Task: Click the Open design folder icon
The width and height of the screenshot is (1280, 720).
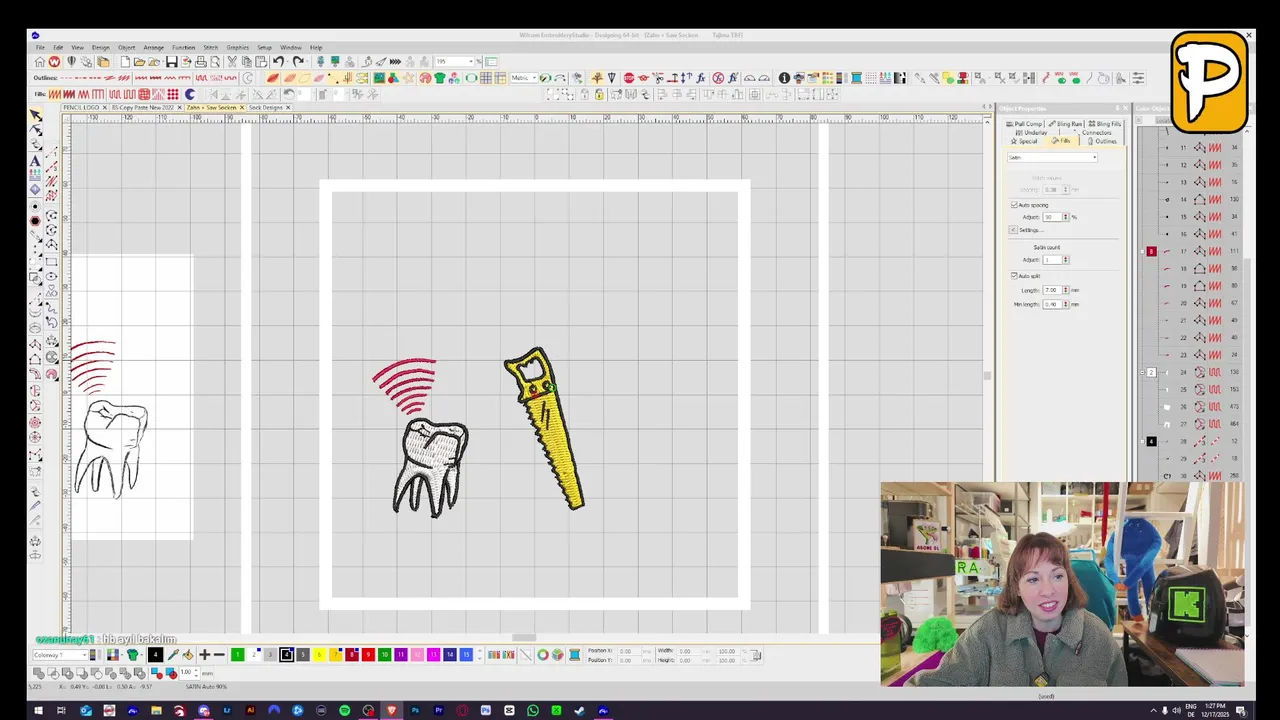Action: [140, 62]
